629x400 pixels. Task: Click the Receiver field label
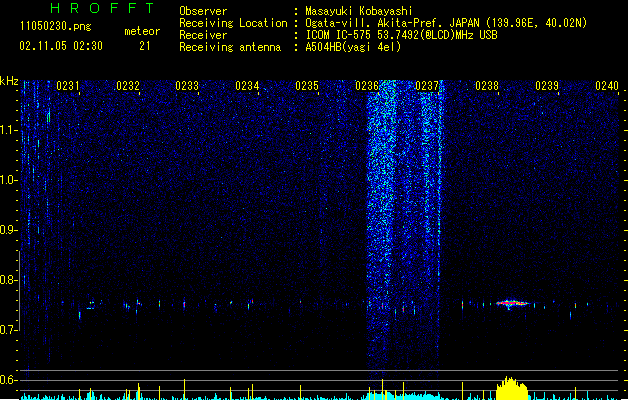(203, 35)
